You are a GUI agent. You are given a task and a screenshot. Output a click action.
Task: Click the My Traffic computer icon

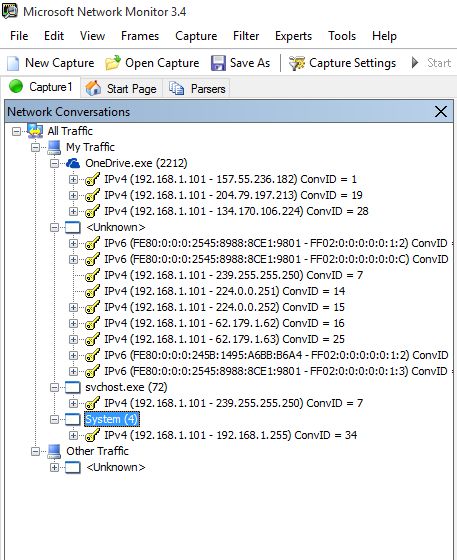54,147
